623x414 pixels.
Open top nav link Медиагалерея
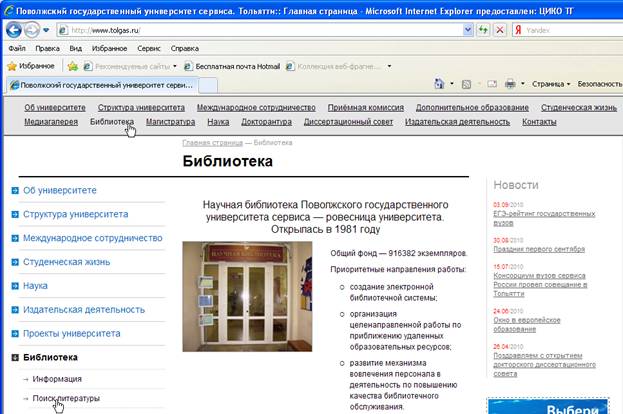[x=51, y=122]
